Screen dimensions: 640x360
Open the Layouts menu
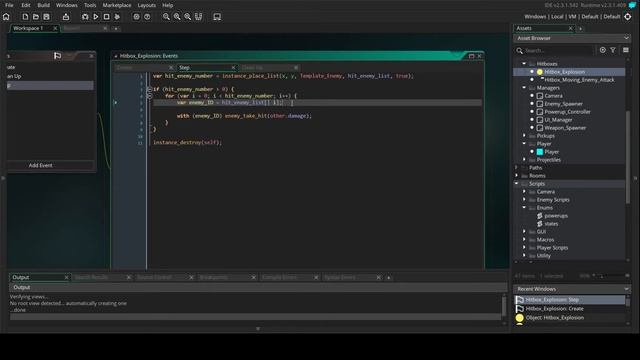pos(147,5)
